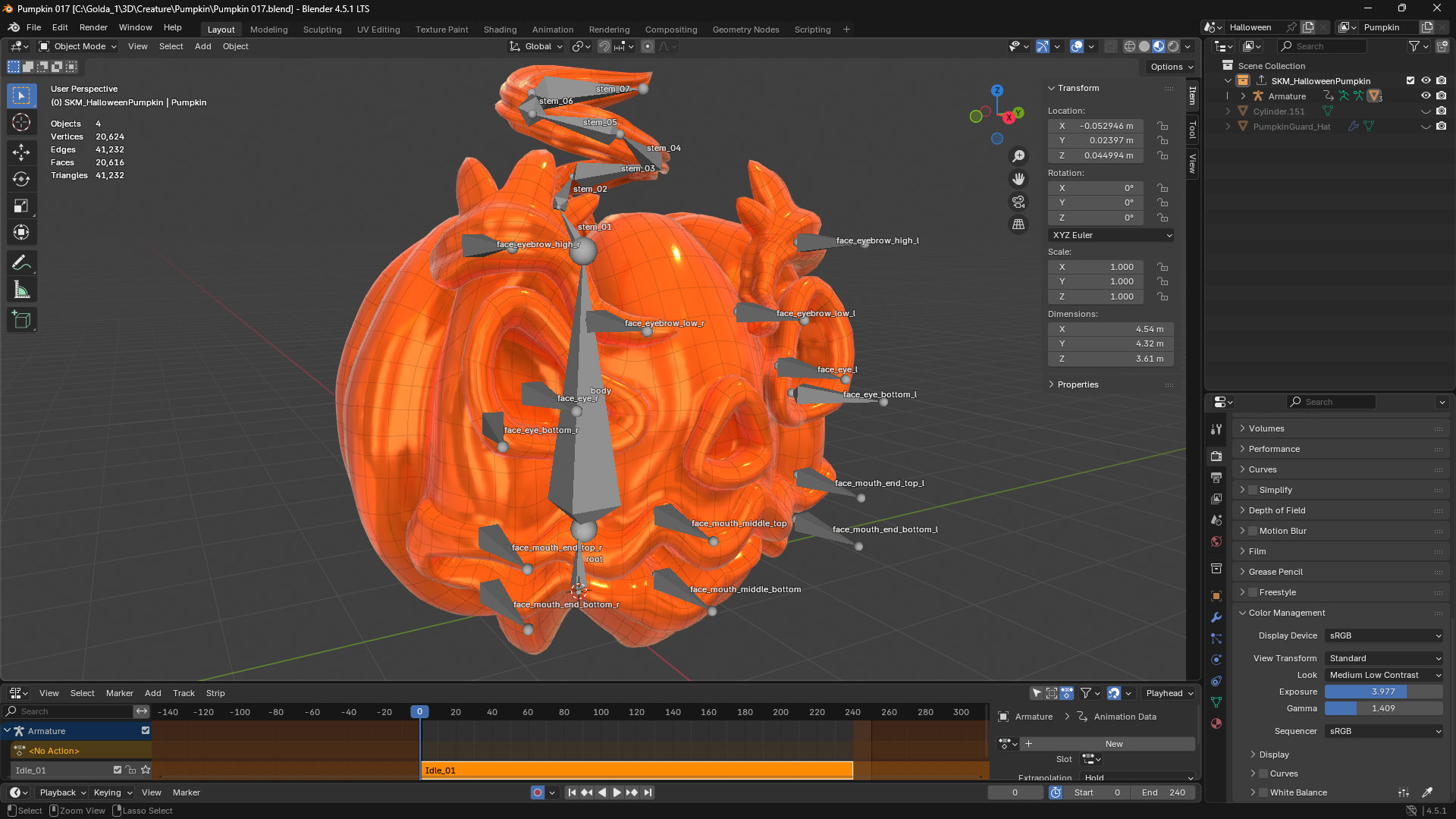
Task: Uncheck the SKM_HalloweenPumpkin collection checkbox
Action: coord(1410,80)
